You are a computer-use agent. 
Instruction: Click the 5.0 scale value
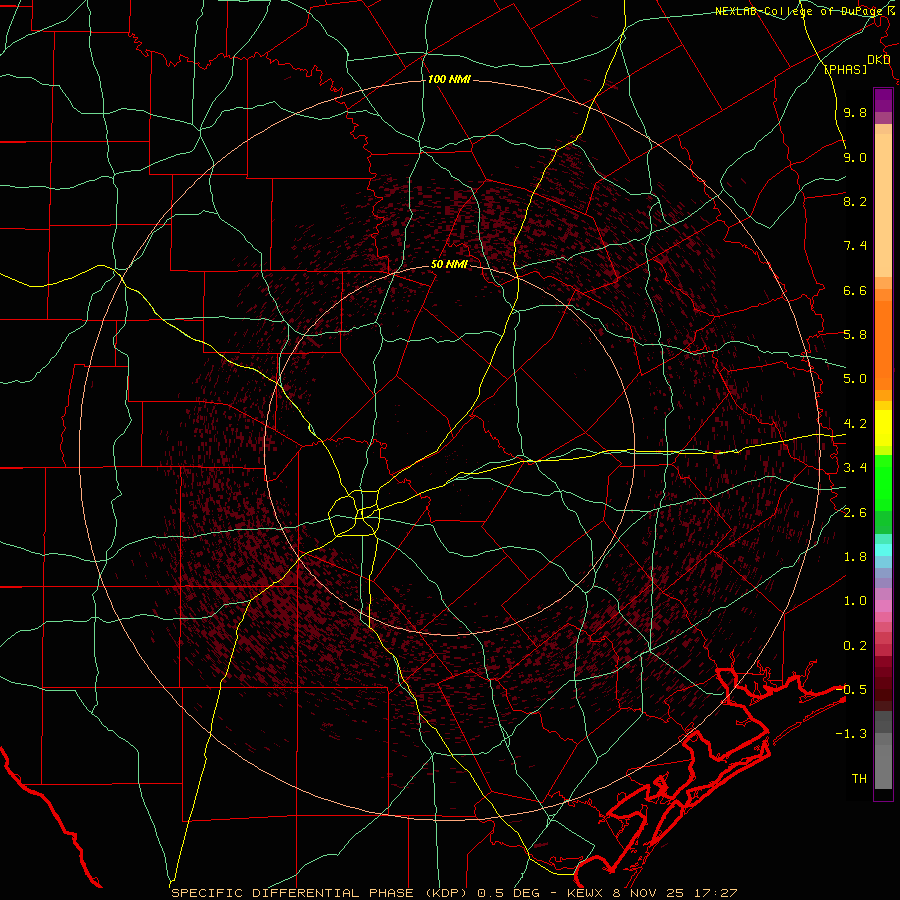(x=855, y=379)
